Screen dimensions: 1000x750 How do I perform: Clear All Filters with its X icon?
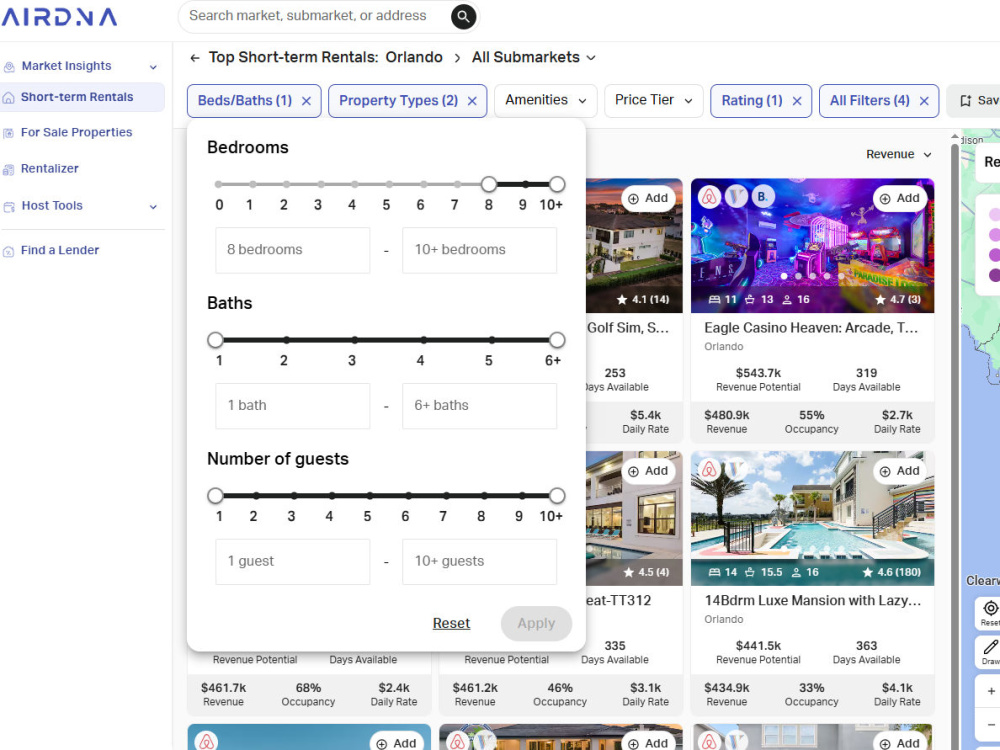(924, 101)
